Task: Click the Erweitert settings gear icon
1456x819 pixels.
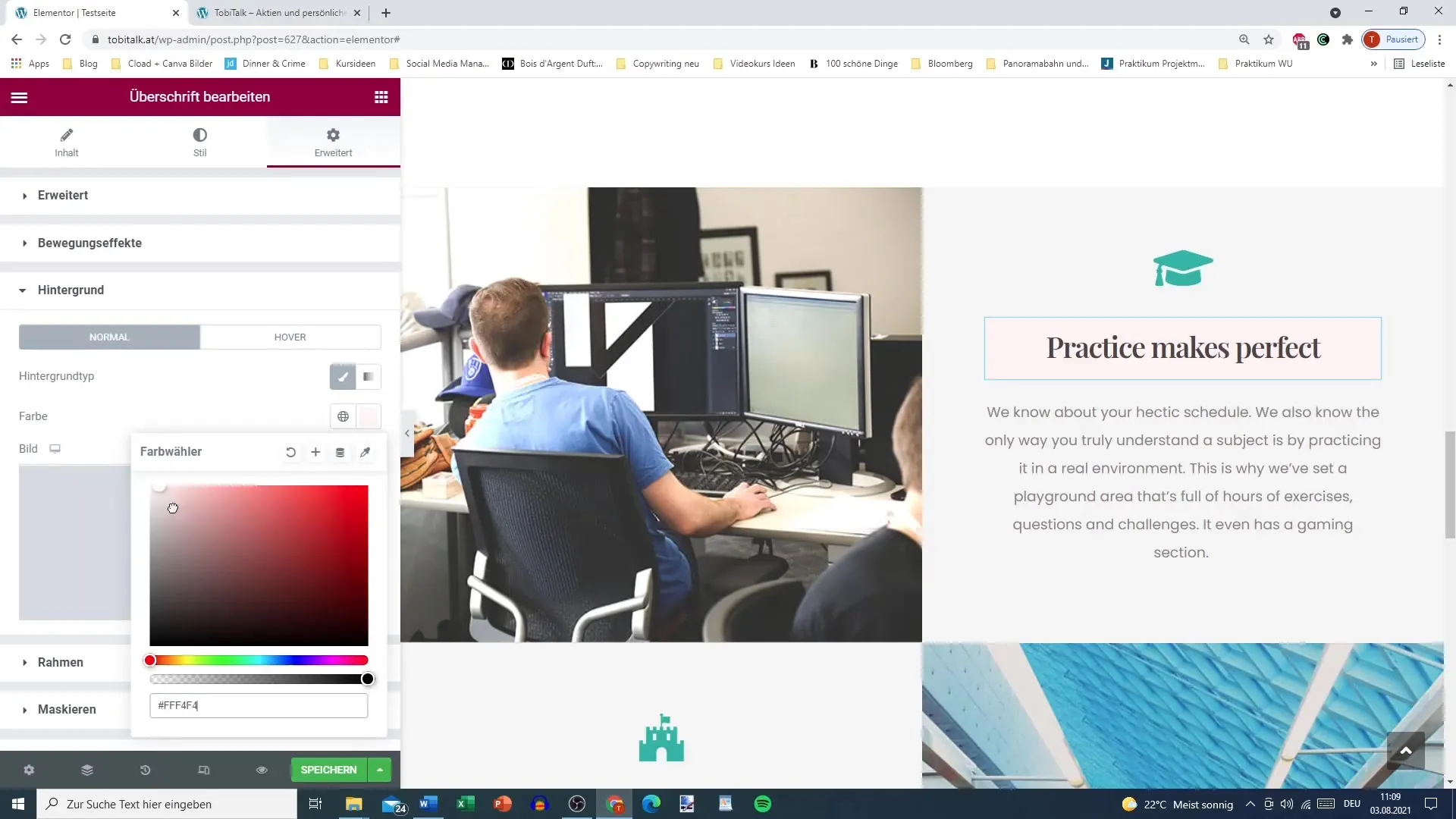Action: coord(333,135)
